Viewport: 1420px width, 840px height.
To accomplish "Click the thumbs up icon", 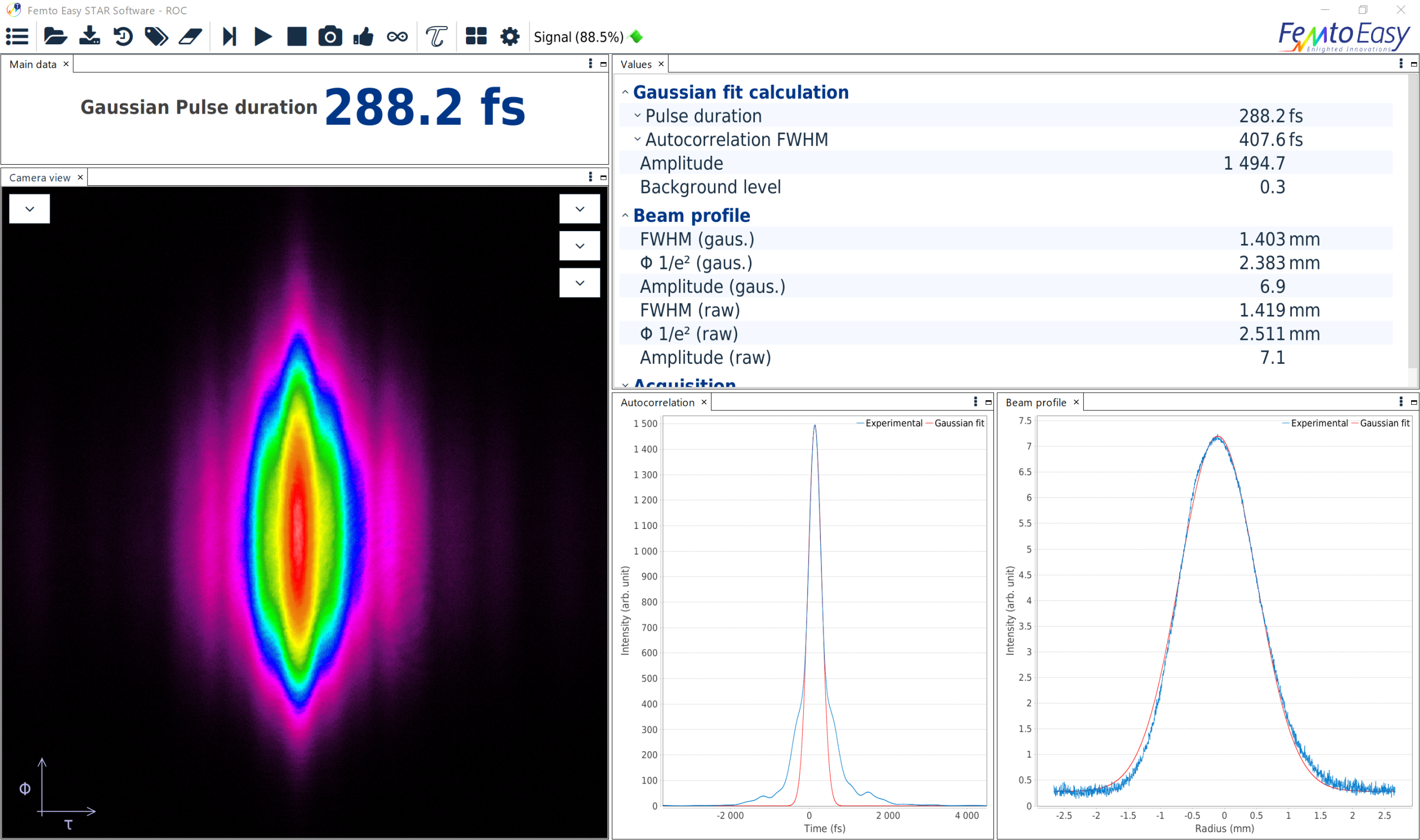I will [x=363, y=37].
